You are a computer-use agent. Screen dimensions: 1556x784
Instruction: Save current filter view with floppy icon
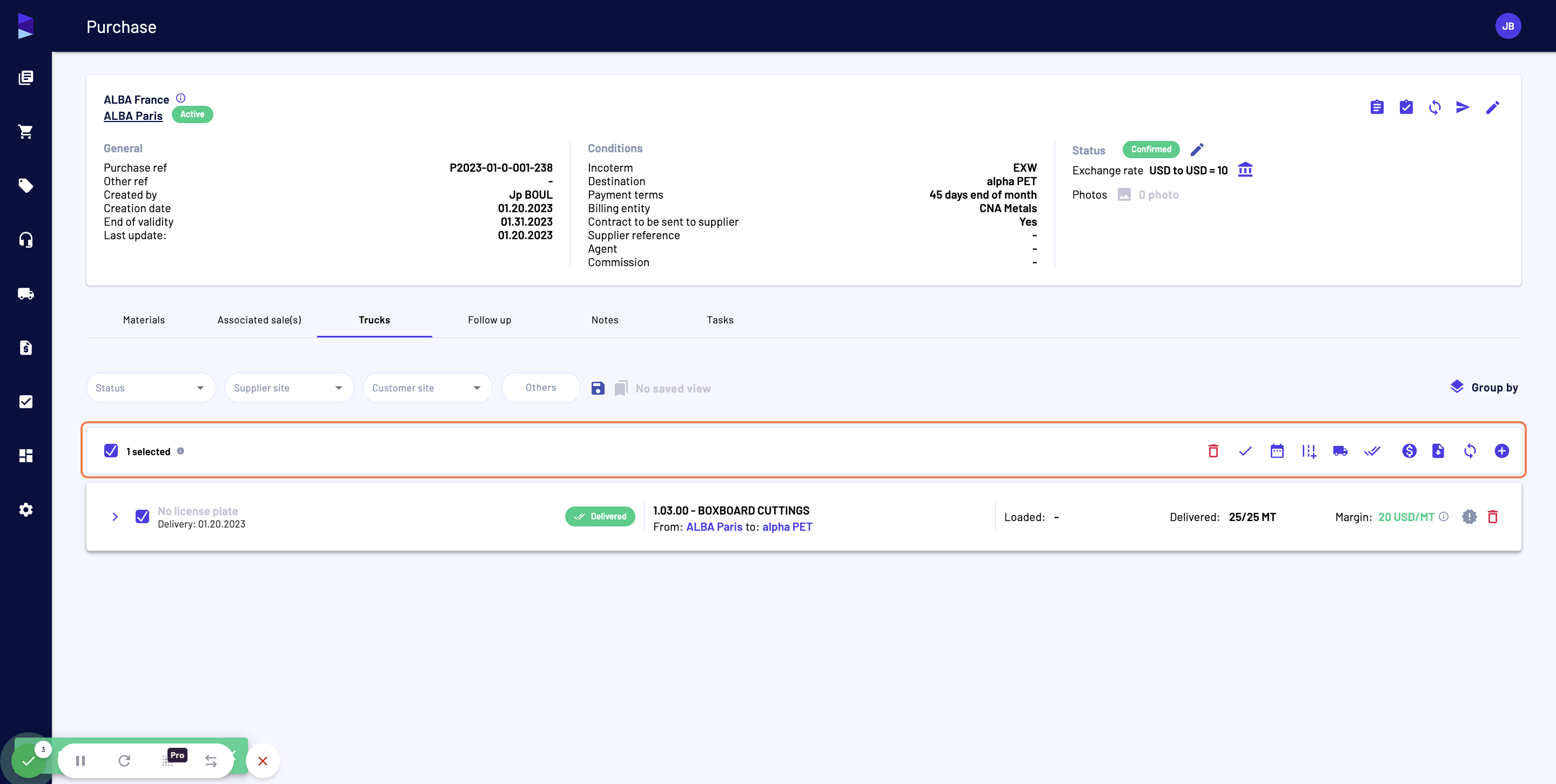point(598,388)
